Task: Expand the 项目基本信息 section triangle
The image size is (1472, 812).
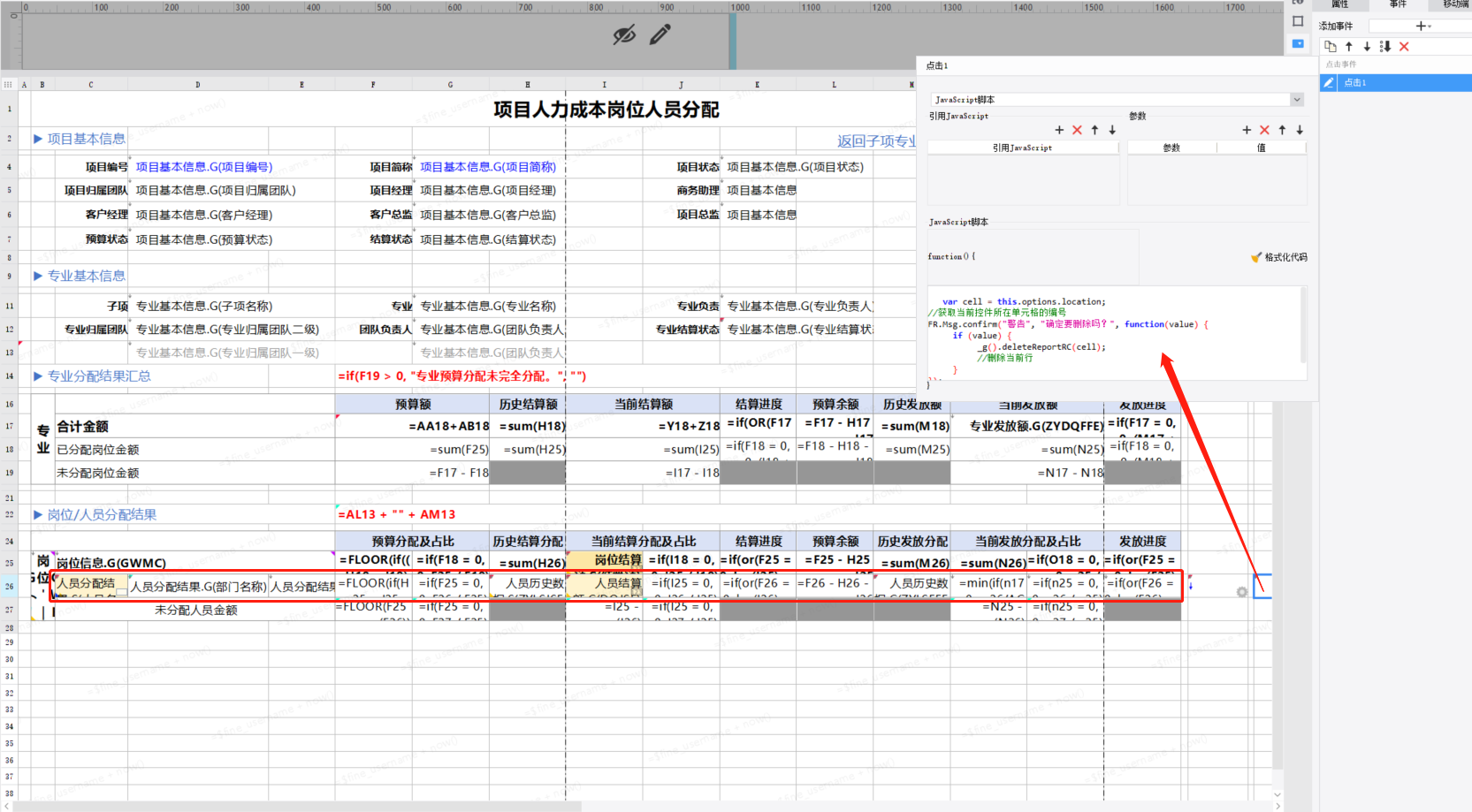Action: click(x=38, y=139)
